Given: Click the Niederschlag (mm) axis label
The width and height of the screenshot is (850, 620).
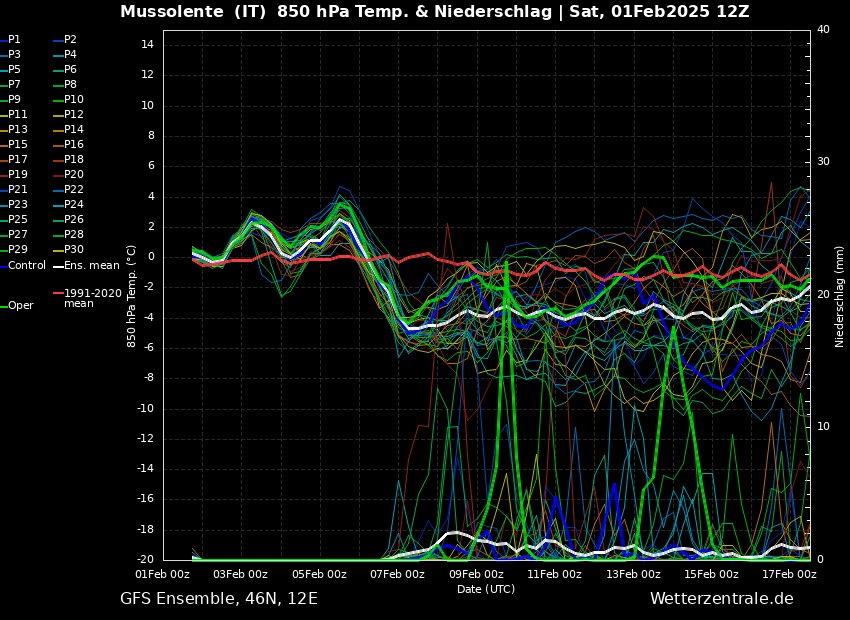Looking at the screenshot, I should 839,296.
